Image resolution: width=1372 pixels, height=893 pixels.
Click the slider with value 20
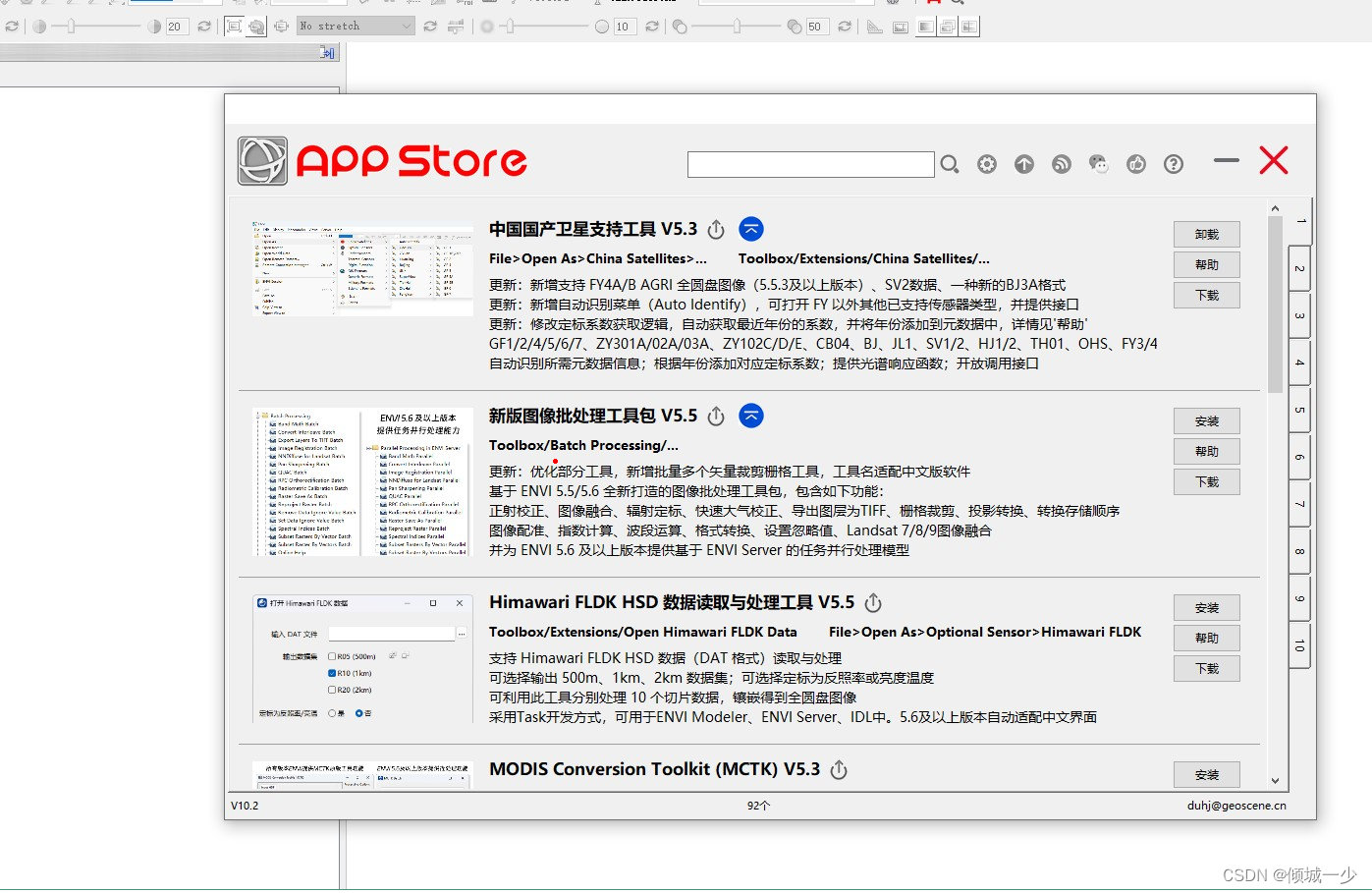[x=96, y=27]
